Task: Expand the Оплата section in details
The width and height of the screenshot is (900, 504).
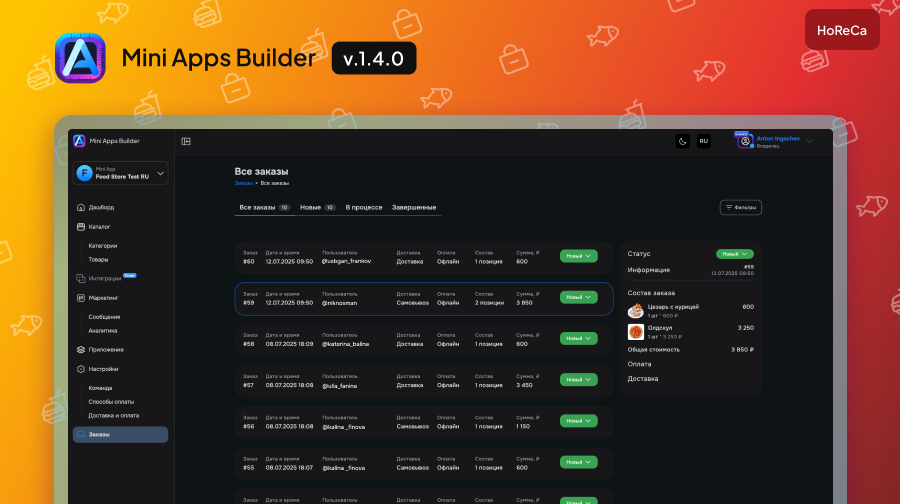Action: (639, 364)
